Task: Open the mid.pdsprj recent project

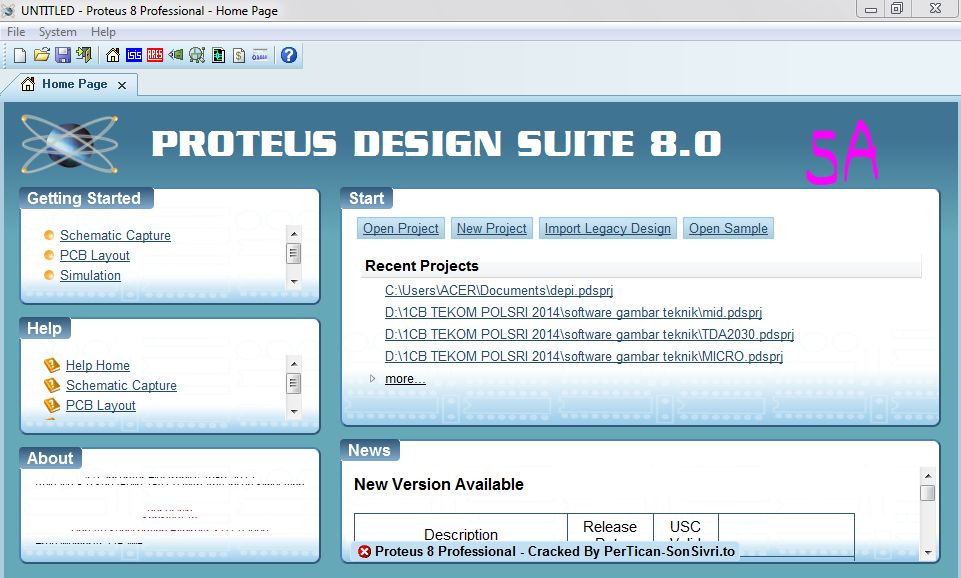Action: (x=573, y=312)
